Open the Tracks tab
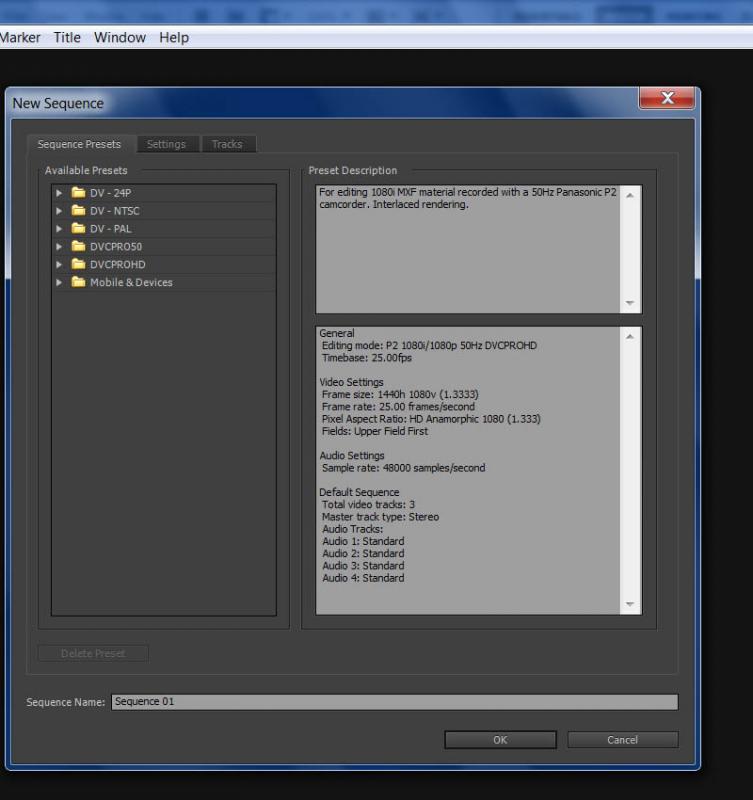The width and height of the screenshot is (753, 800). [x=227, y=144]
